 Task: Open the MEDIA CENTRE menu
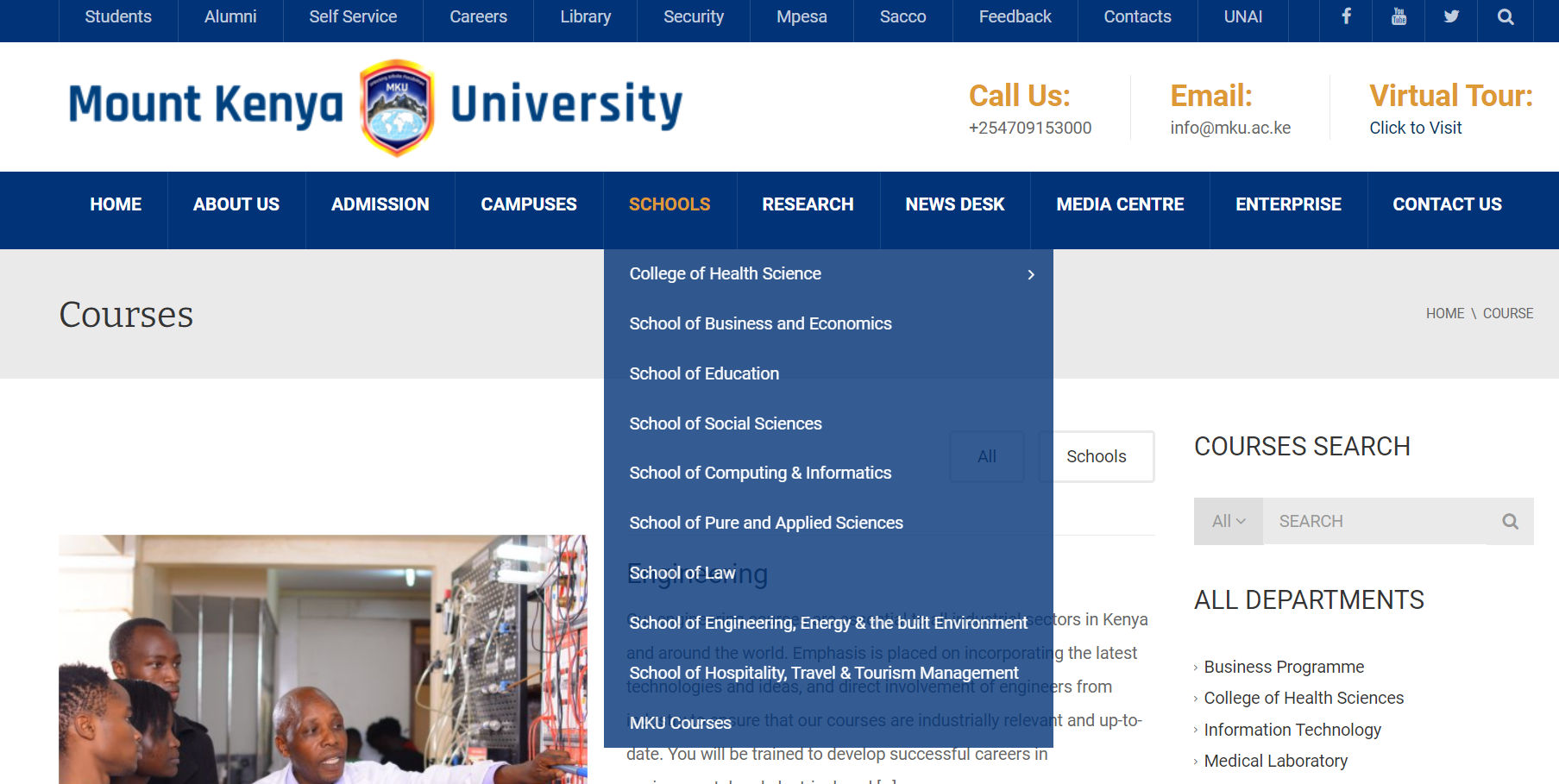pos(1120,204)
